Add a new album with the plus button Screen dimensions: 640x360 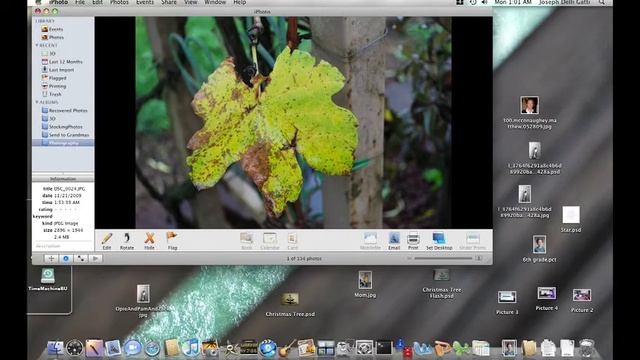click(x=51, y=258)
